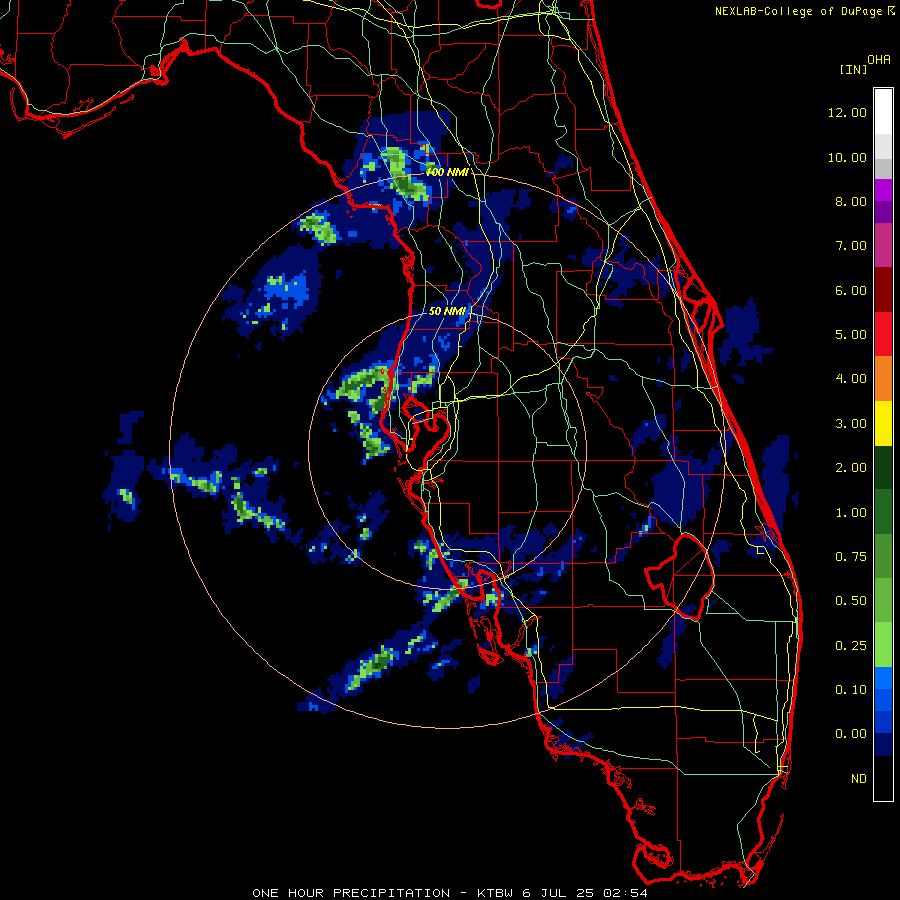Click the 8.00 legend value
Image resolution: width=900 pixels, height=900 pixels.
[x=851, y=201]
